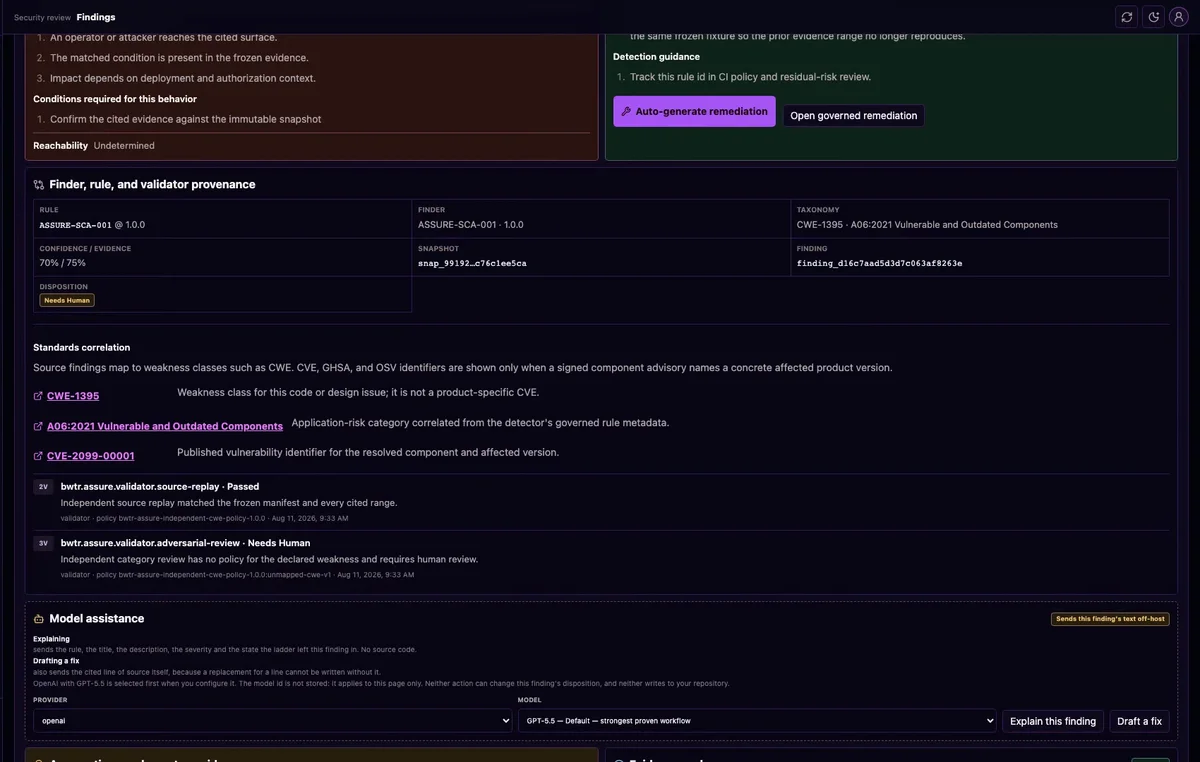Open the user account avatar menu
Viewport: 1200px width, 762px height.
(1181, 17)
